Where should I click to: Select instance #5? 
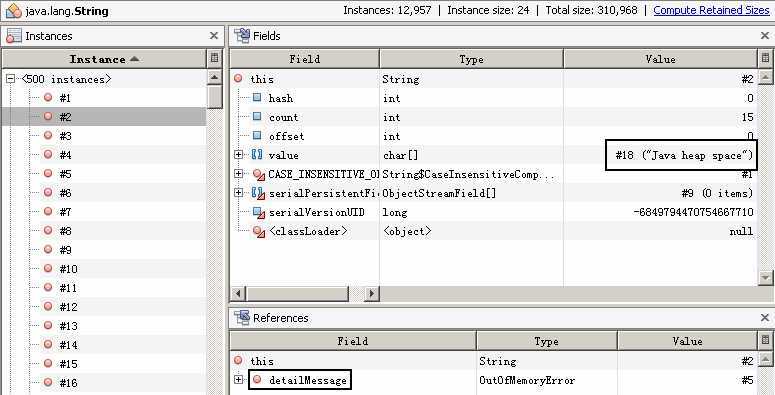65,174
